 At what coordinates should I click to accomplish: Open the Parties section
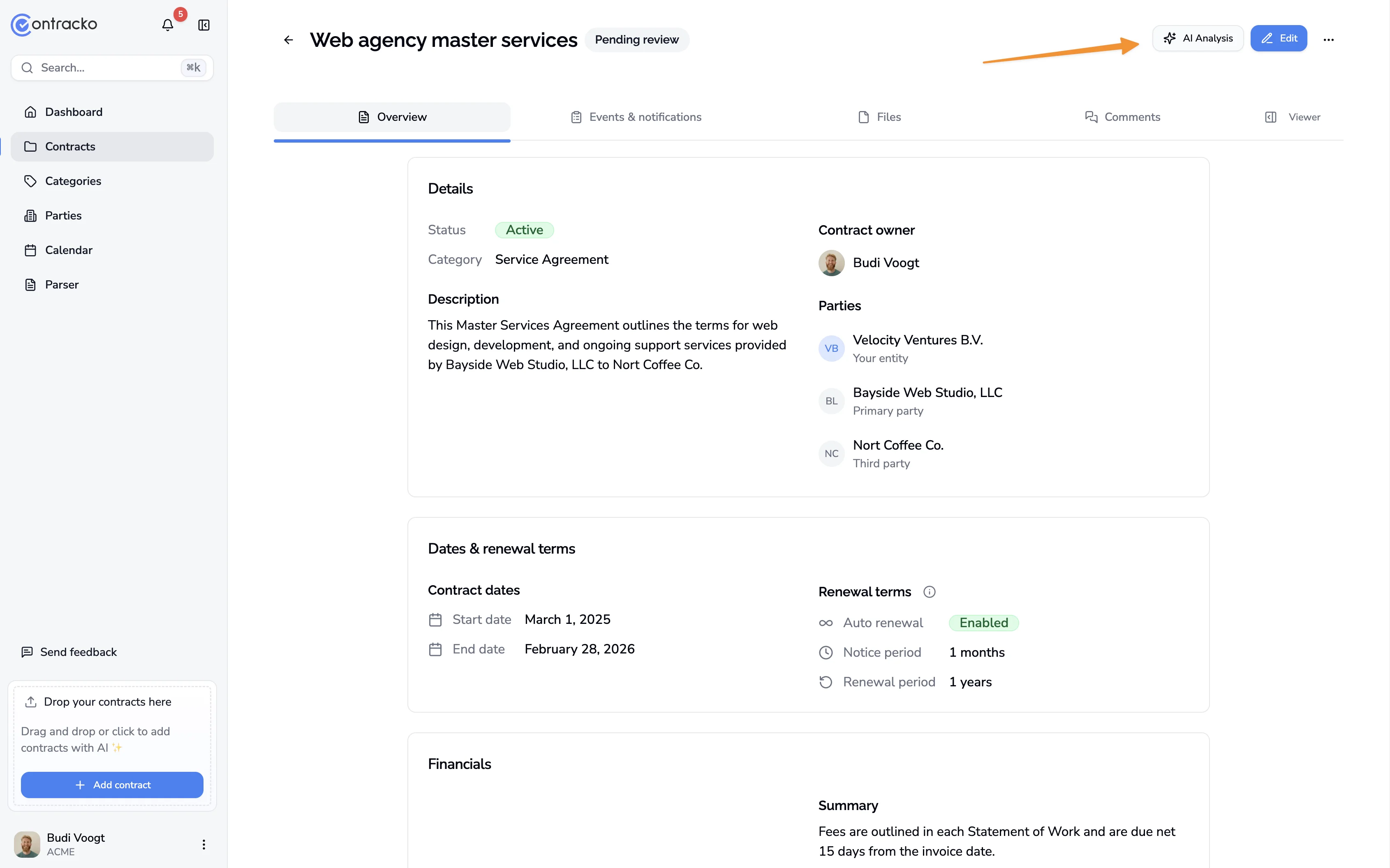[x=63, y=216]
